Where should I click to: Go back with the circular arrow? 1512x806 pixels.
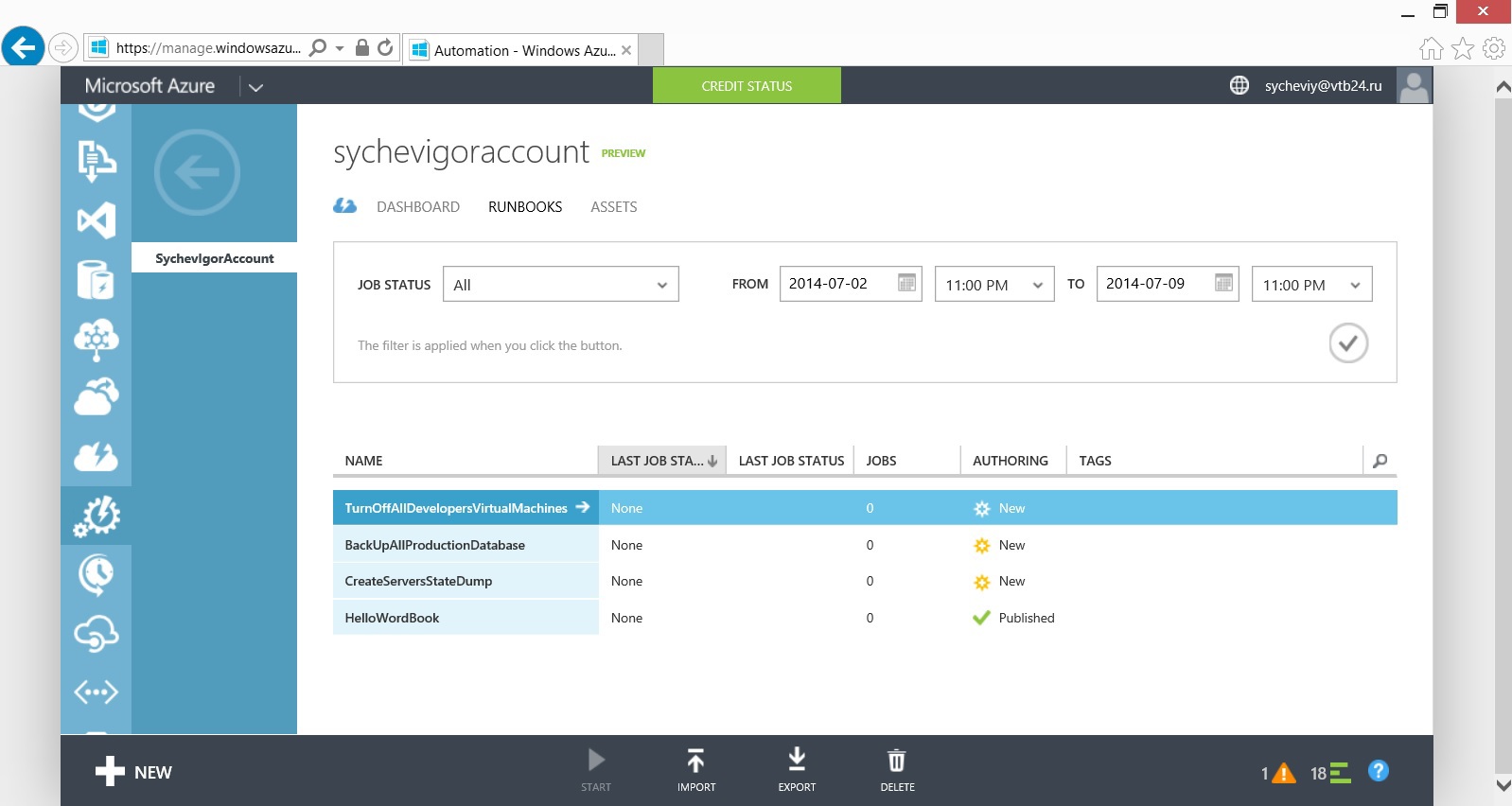click(x=197, y=172)
